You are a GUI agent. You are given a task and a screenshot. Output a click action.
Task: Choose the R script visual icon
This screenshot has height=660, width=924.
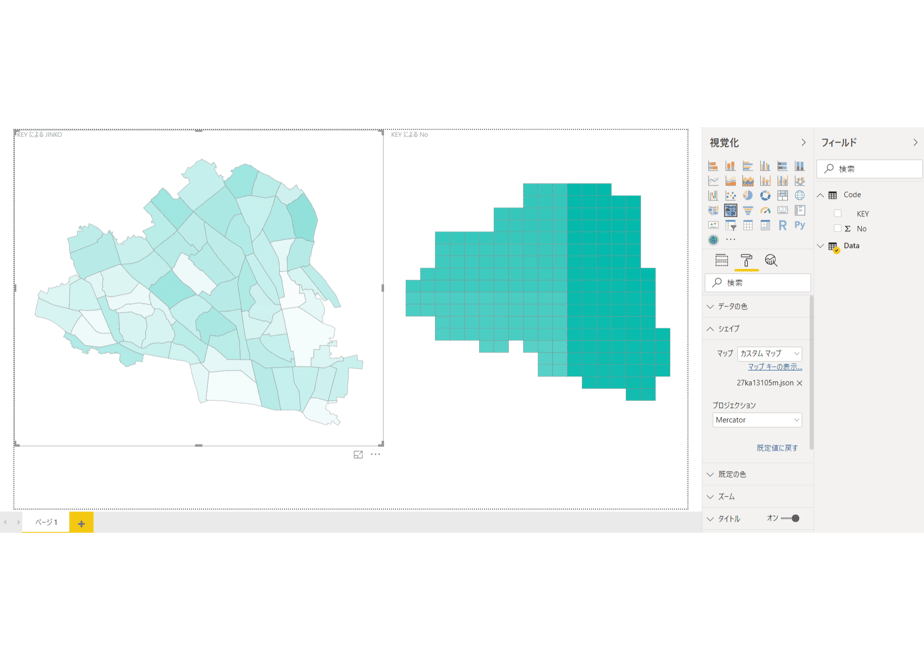tap(782, 225)
